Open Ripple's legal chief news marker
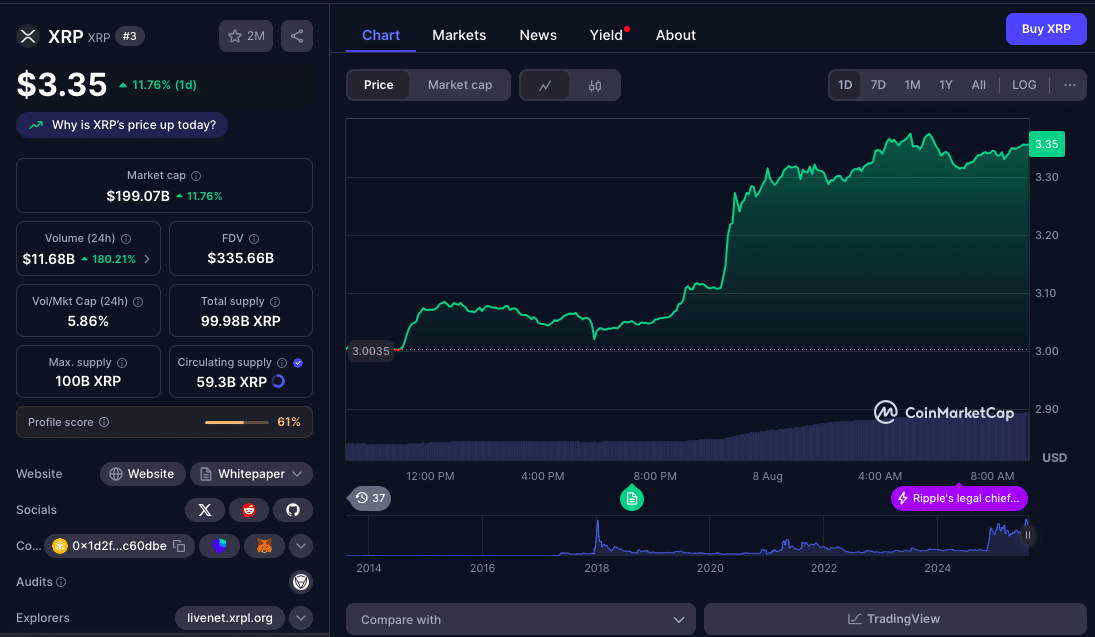The height and width of the screenshot is (637, 1095). (960, 498)
